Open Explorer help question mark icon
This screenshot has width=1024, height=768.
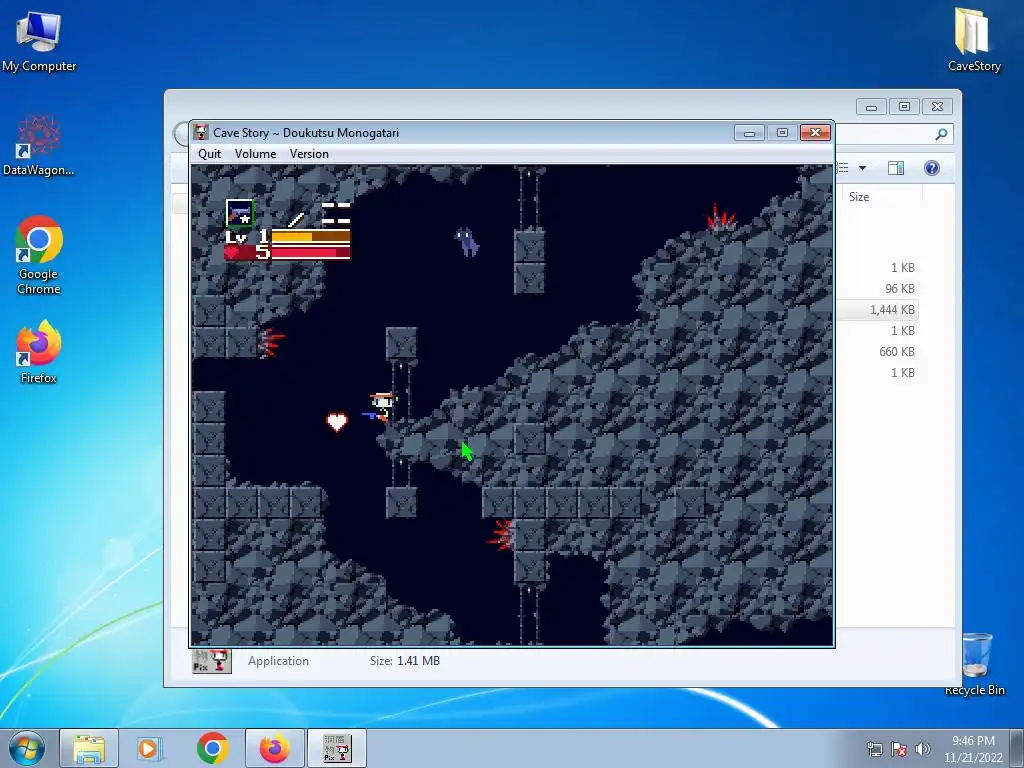[x=932, y=168]
